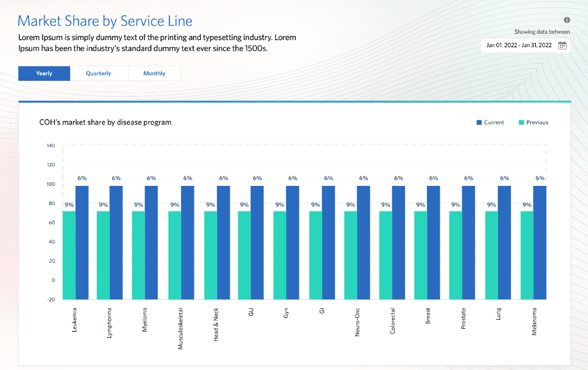The image size is (588, 370).
Task: Click the Leukemia previous teal bar
Action: click(x=69, y=255)
